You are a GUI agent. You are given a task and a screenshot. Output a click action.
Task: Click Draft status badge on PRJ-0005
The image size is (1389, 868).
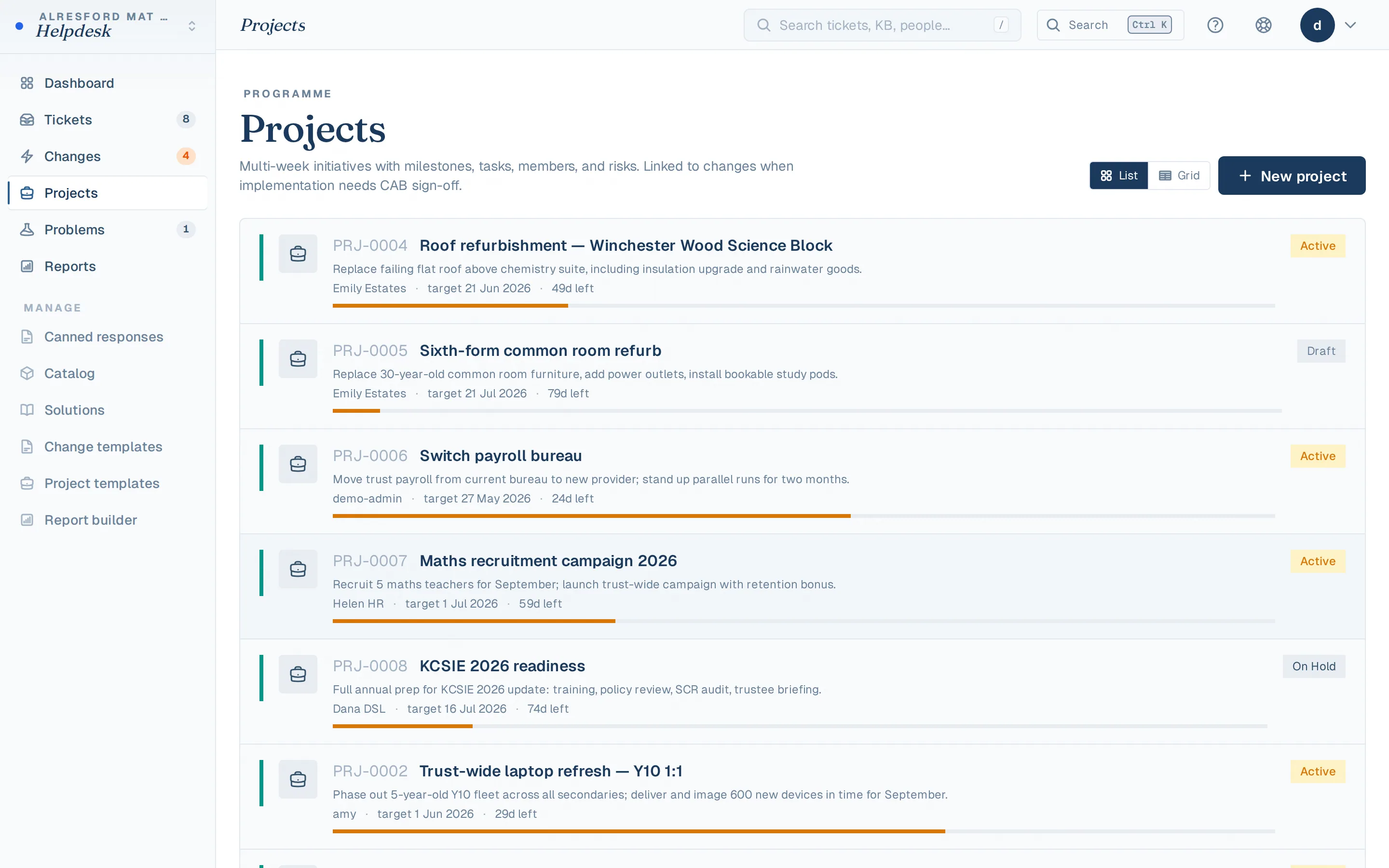tap(1321, 351)
